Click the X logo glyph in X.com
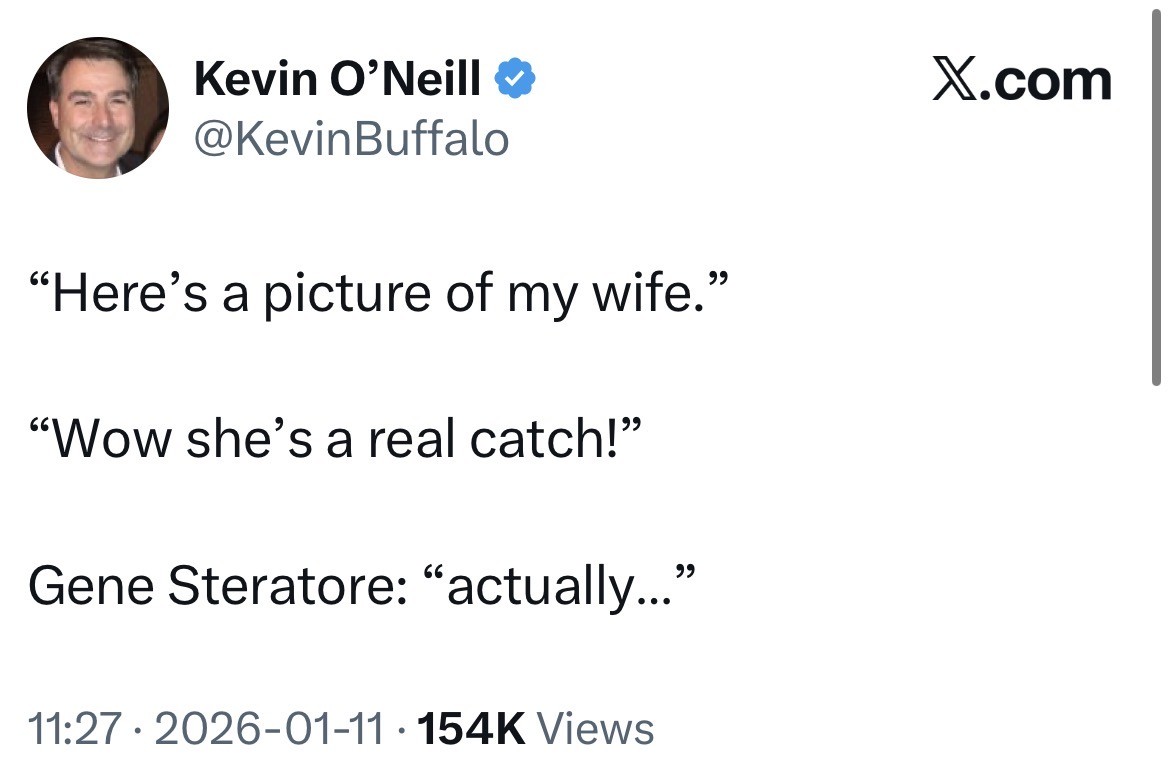1170x782 pixels. 956,81
